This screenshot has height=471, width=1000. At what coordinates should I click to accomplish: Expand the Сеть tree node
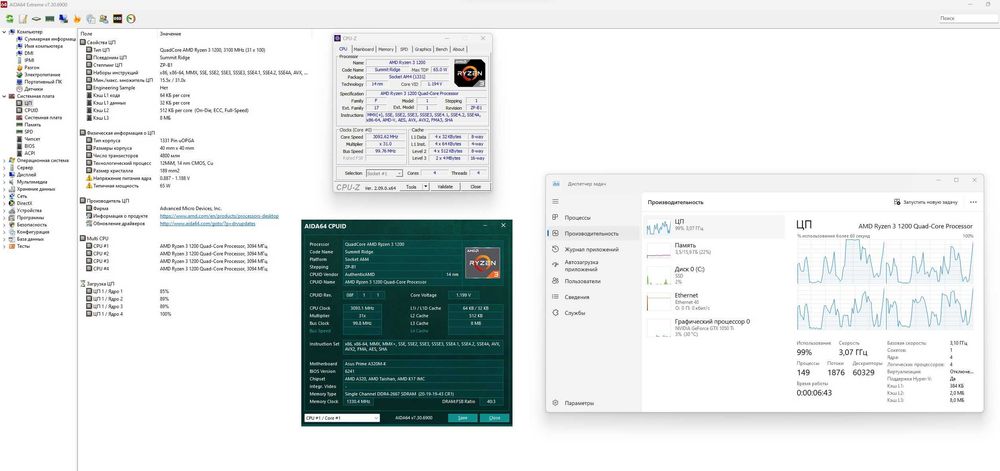pos(3,196)
